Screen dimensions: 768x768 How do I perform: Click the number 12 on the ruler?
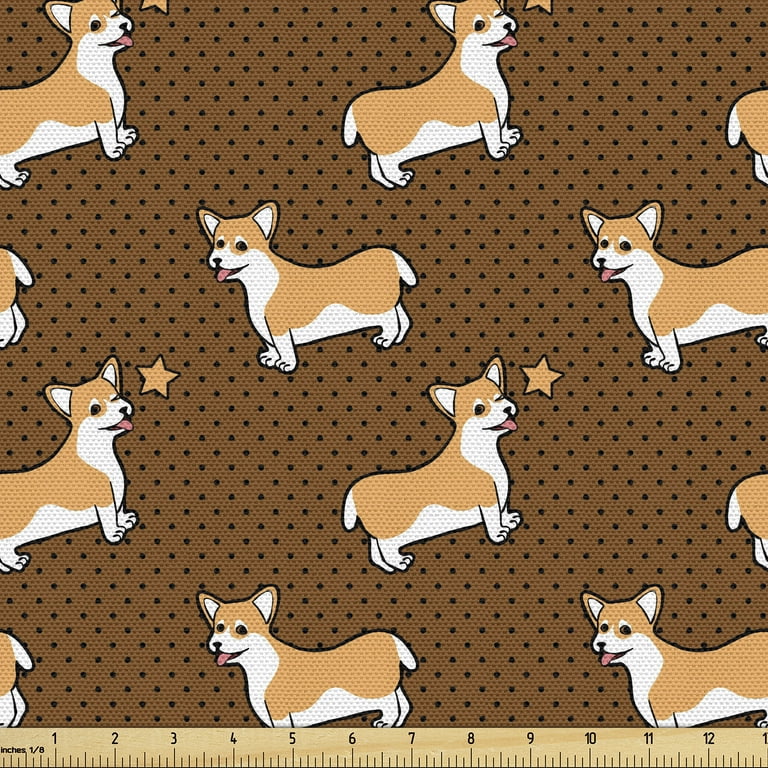click(x=708, y=739)
